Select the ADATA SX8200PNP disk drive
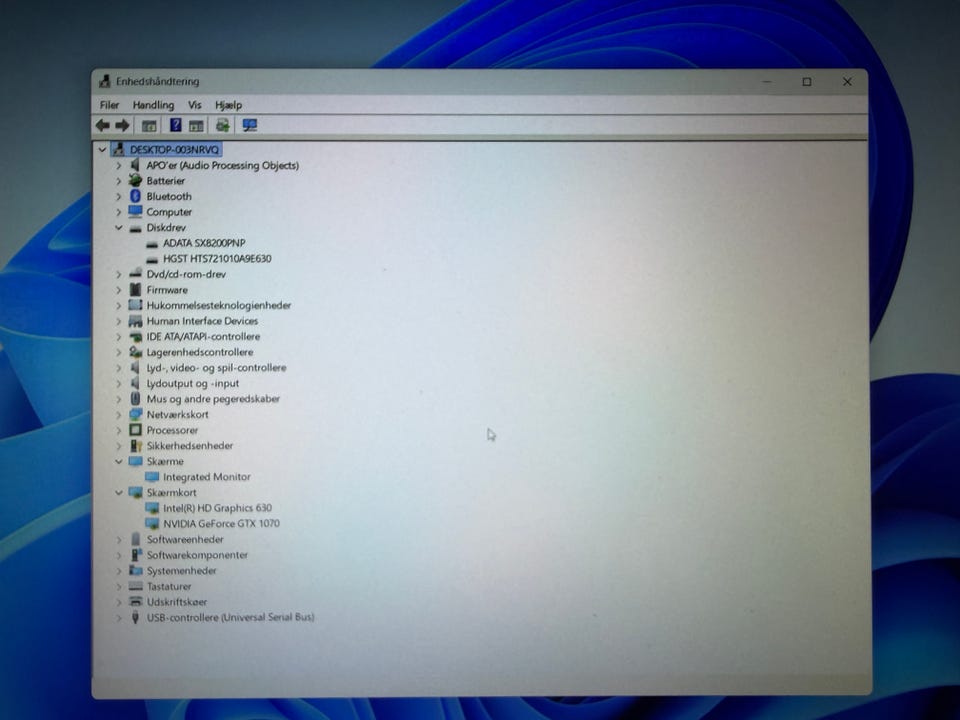The height and width of the screenshot is (720, 960). [x=204, y=243]
